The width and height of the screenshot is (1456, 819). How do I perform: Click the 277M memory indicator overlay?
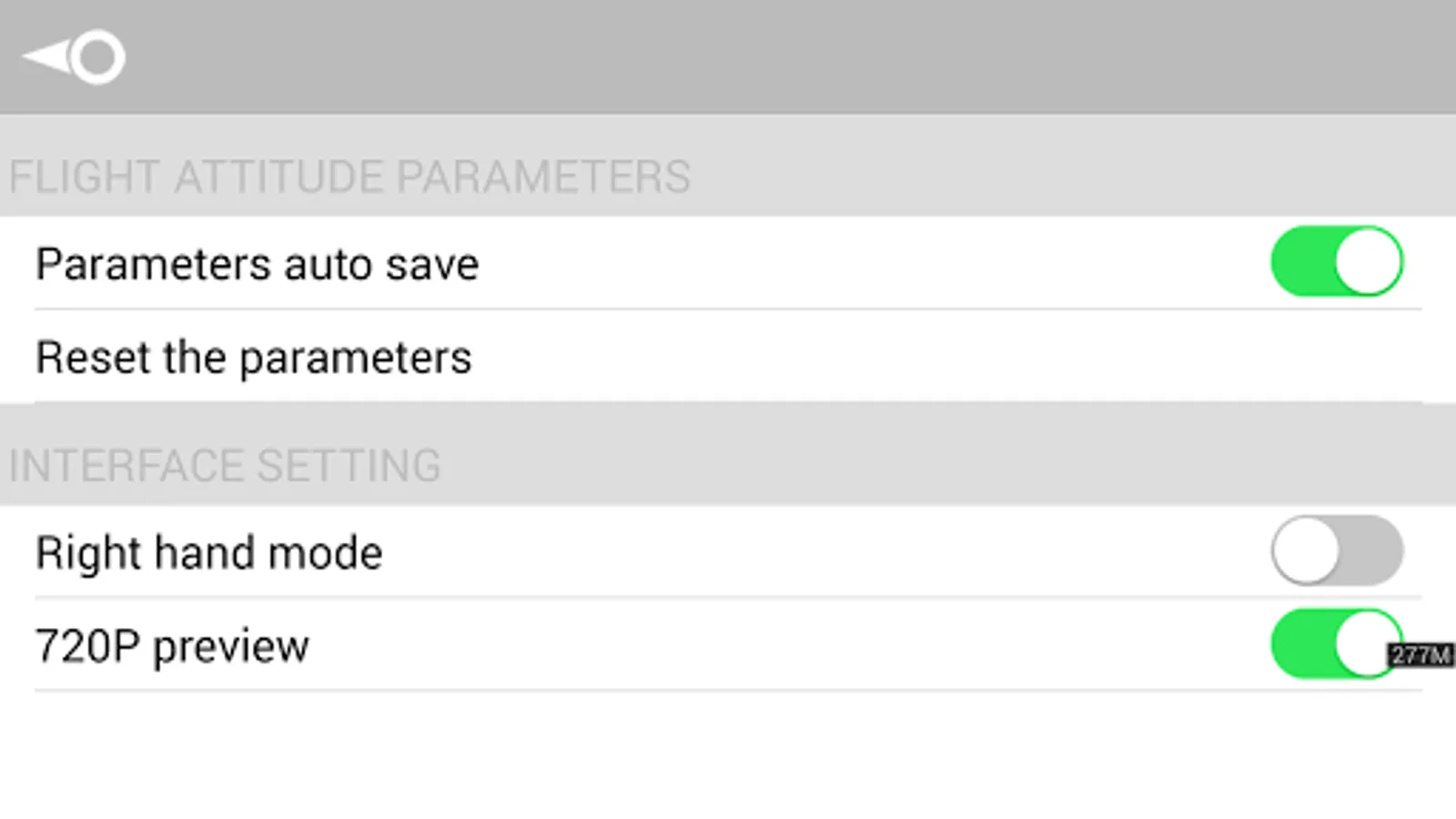pos(1420,654)
